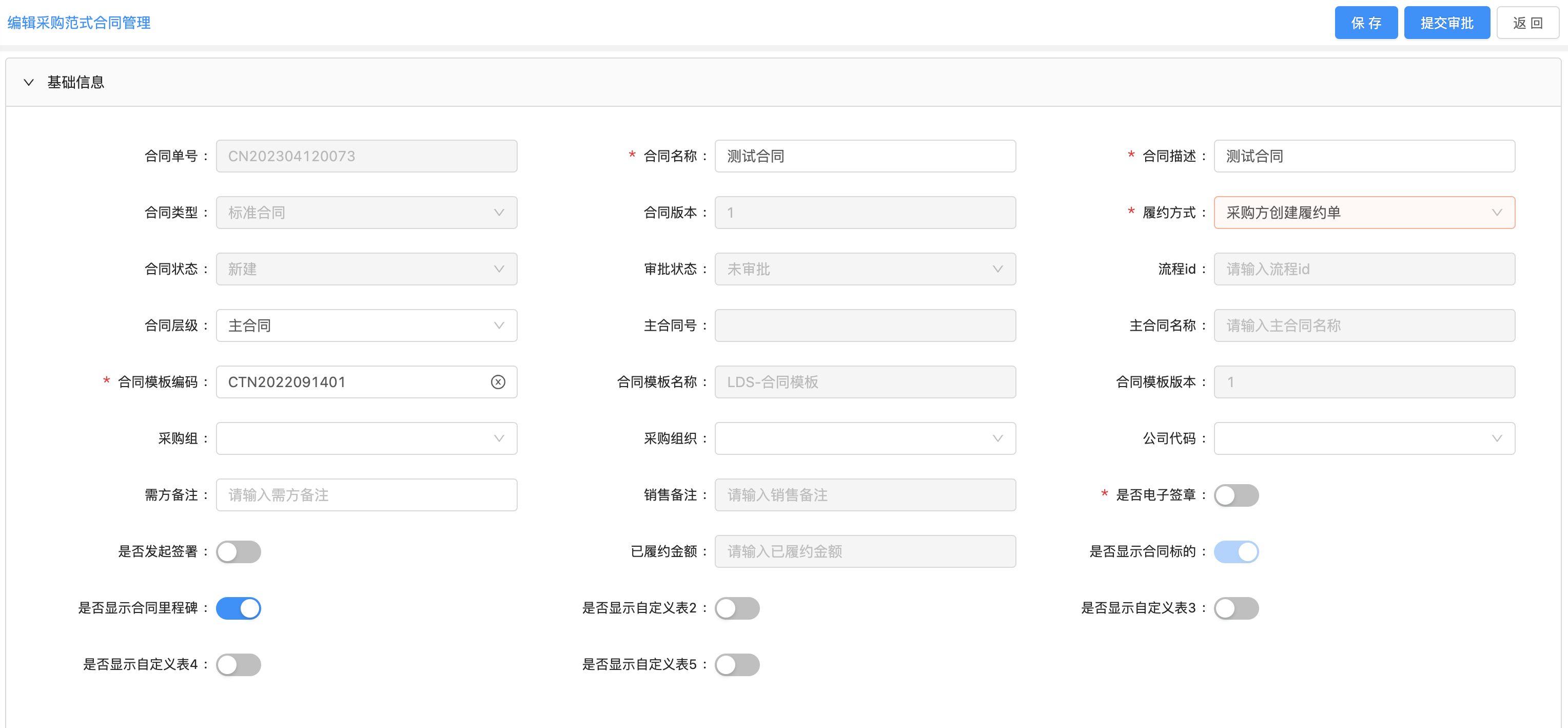Click the 提交审批 button
The width and height of the screenshot is (1568, 728).
1446,23
